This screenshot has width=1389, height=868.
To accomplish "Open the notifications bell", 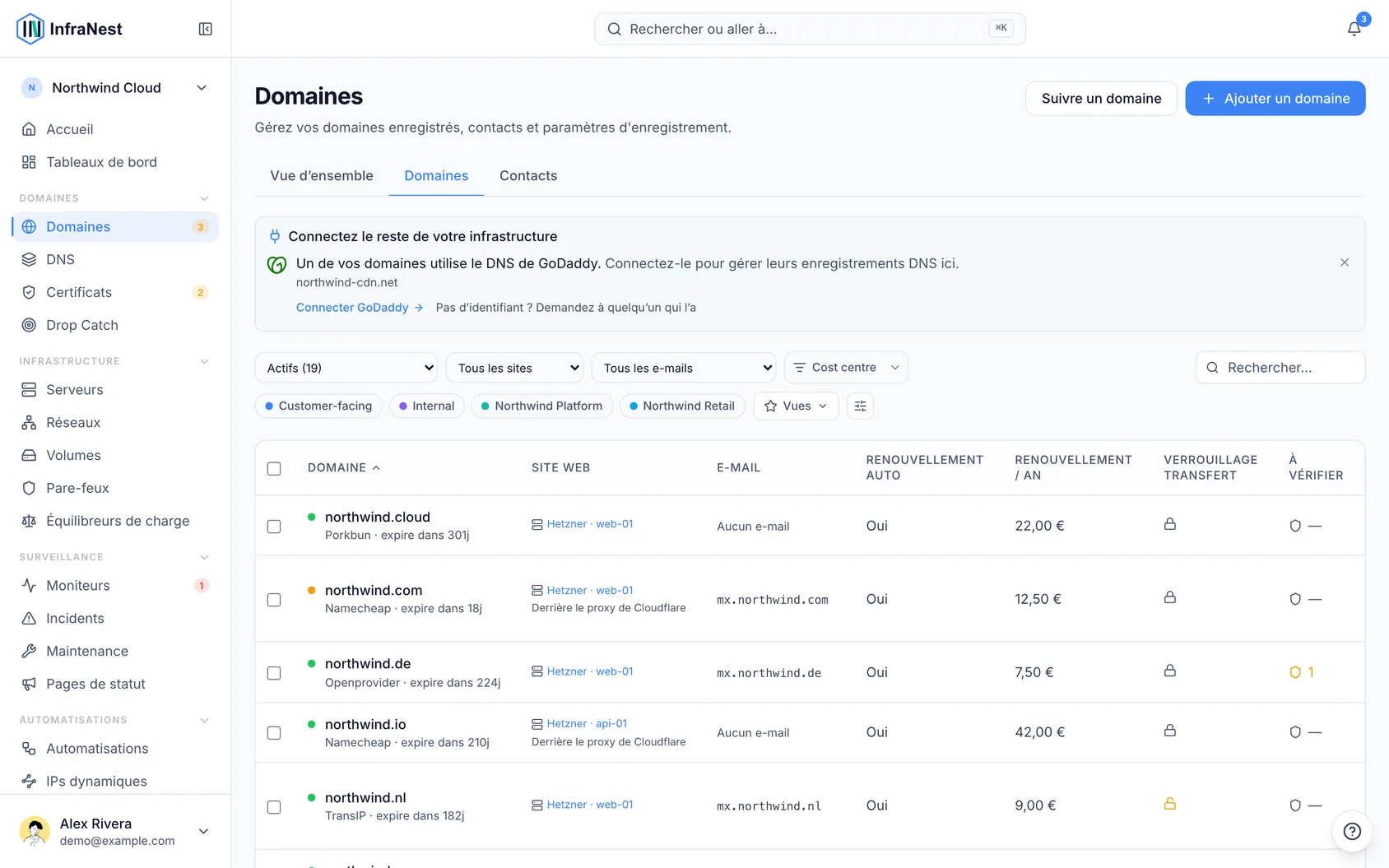I will pos(1354,29).
